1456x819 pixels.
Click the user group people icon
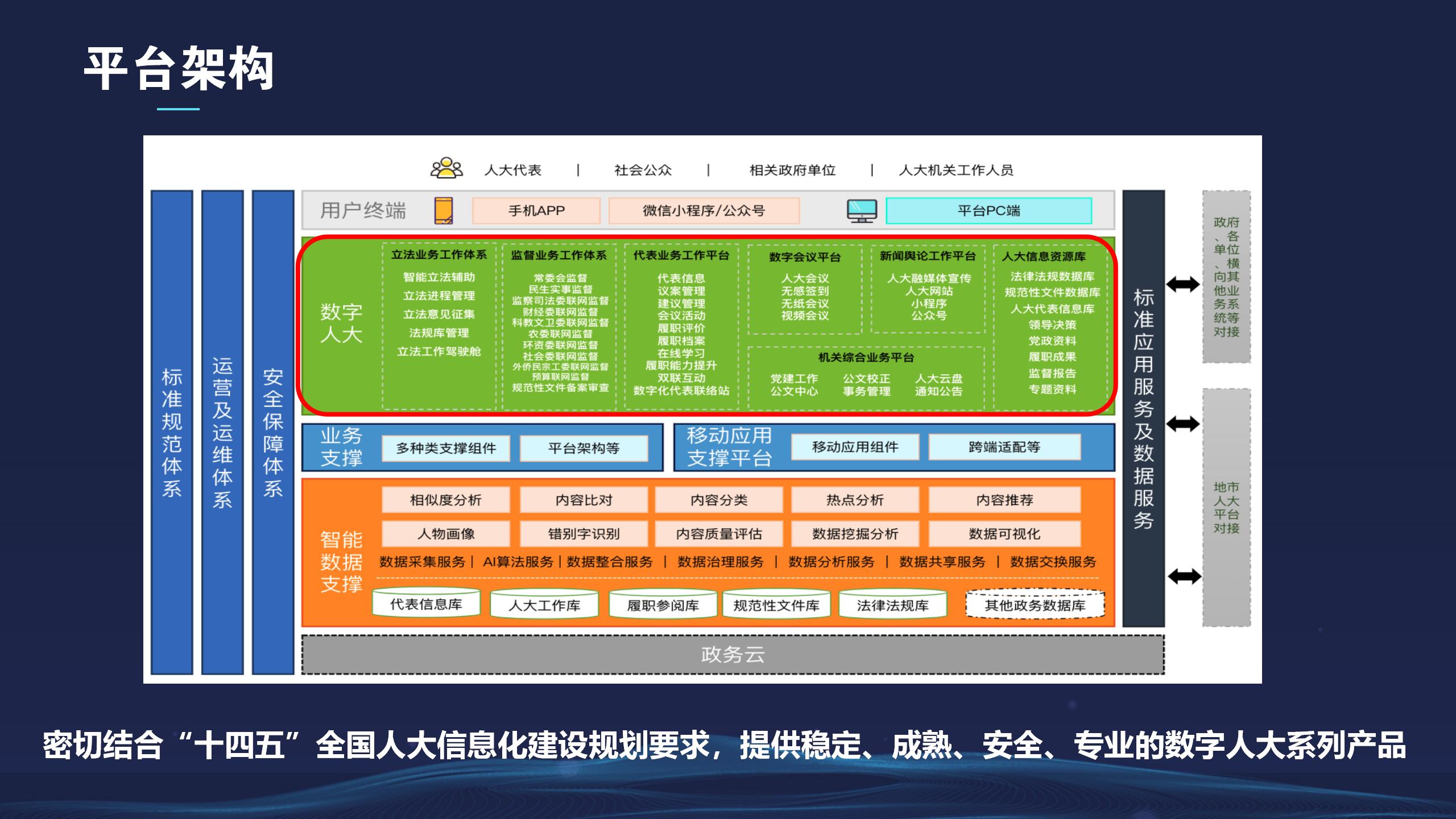(x=446, y=168)
